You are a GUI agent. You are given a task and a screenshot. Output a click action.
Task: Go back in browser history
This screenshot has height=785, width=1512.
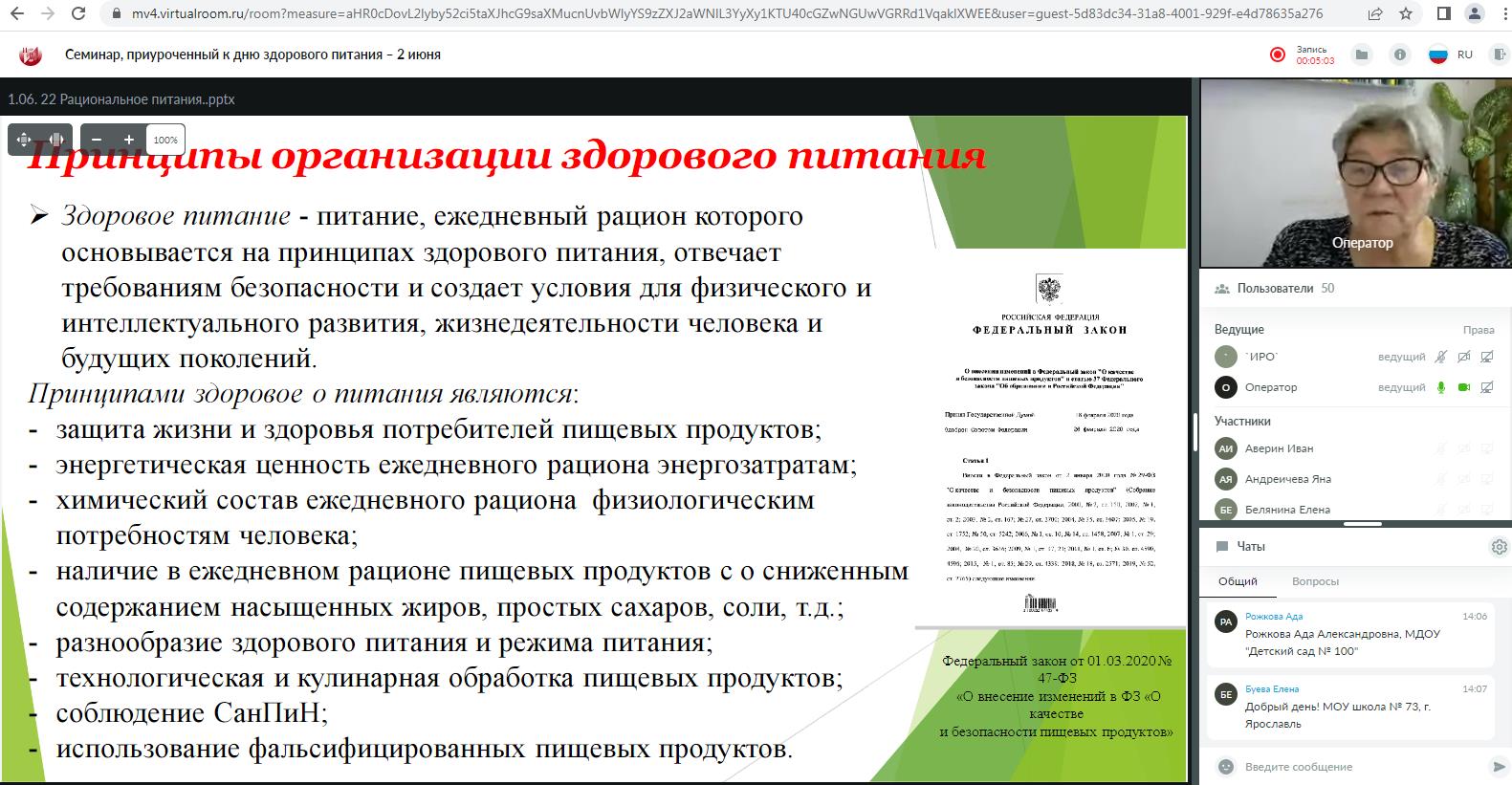tap(19, 14)
